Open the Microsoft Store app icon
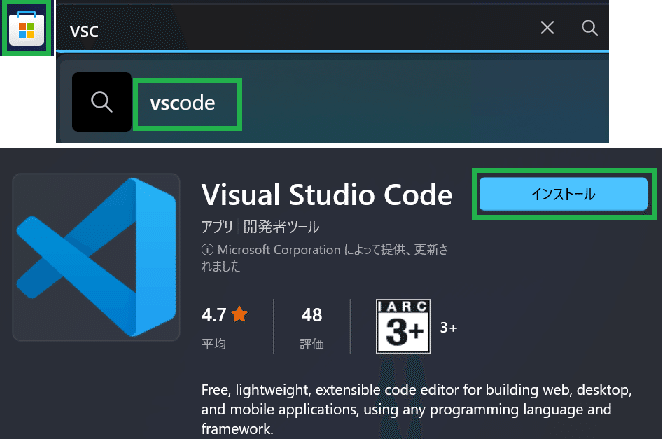Screen dimensions: 662x439 27,29
